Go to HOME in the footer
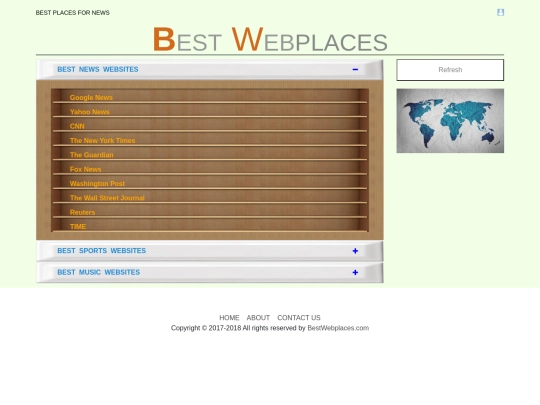Viewport: 540px width, 405px height. (229, 318)
